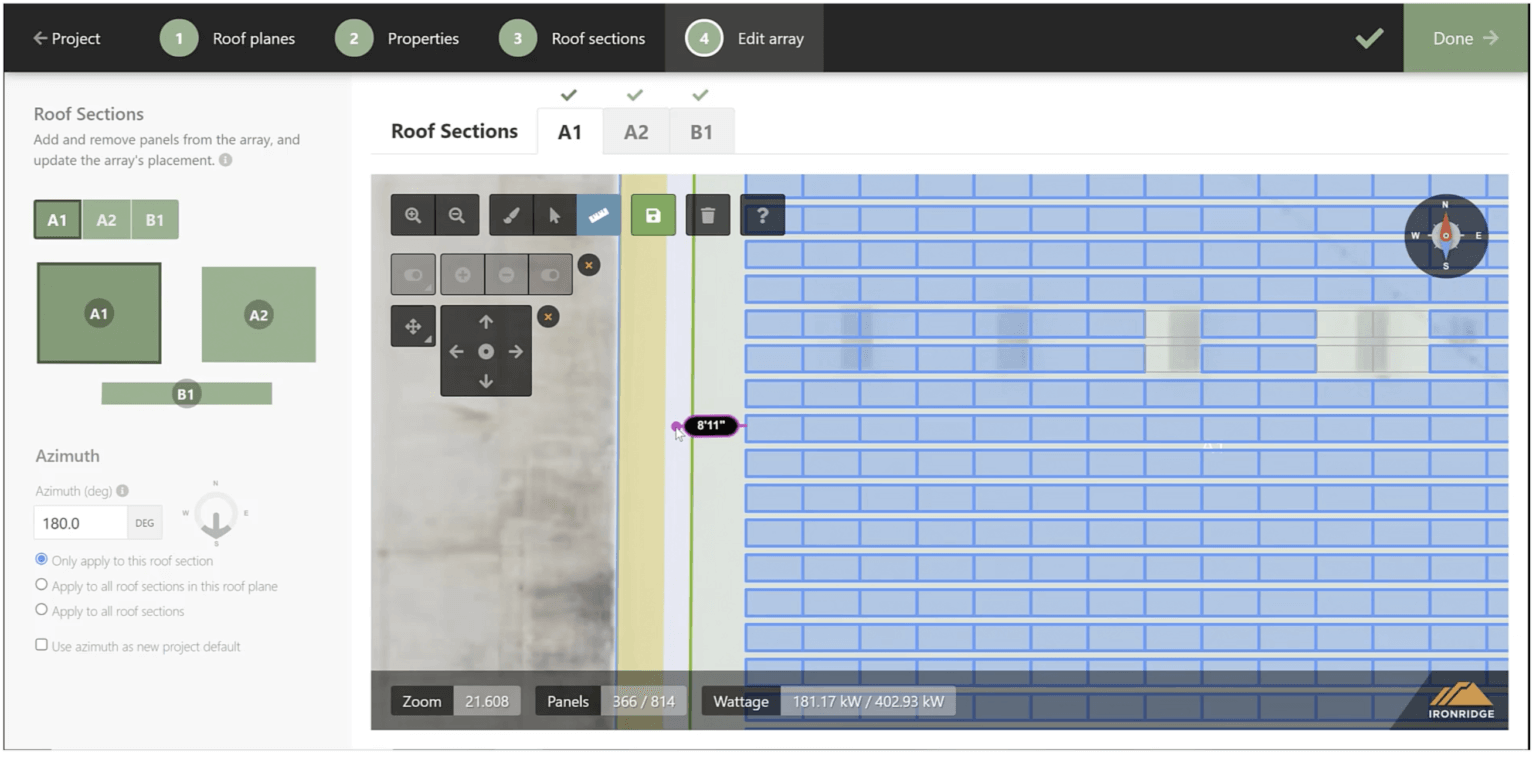Check 'Use azimuth as new project default'
1536x757 pixels.
click(x=42, y=645)
